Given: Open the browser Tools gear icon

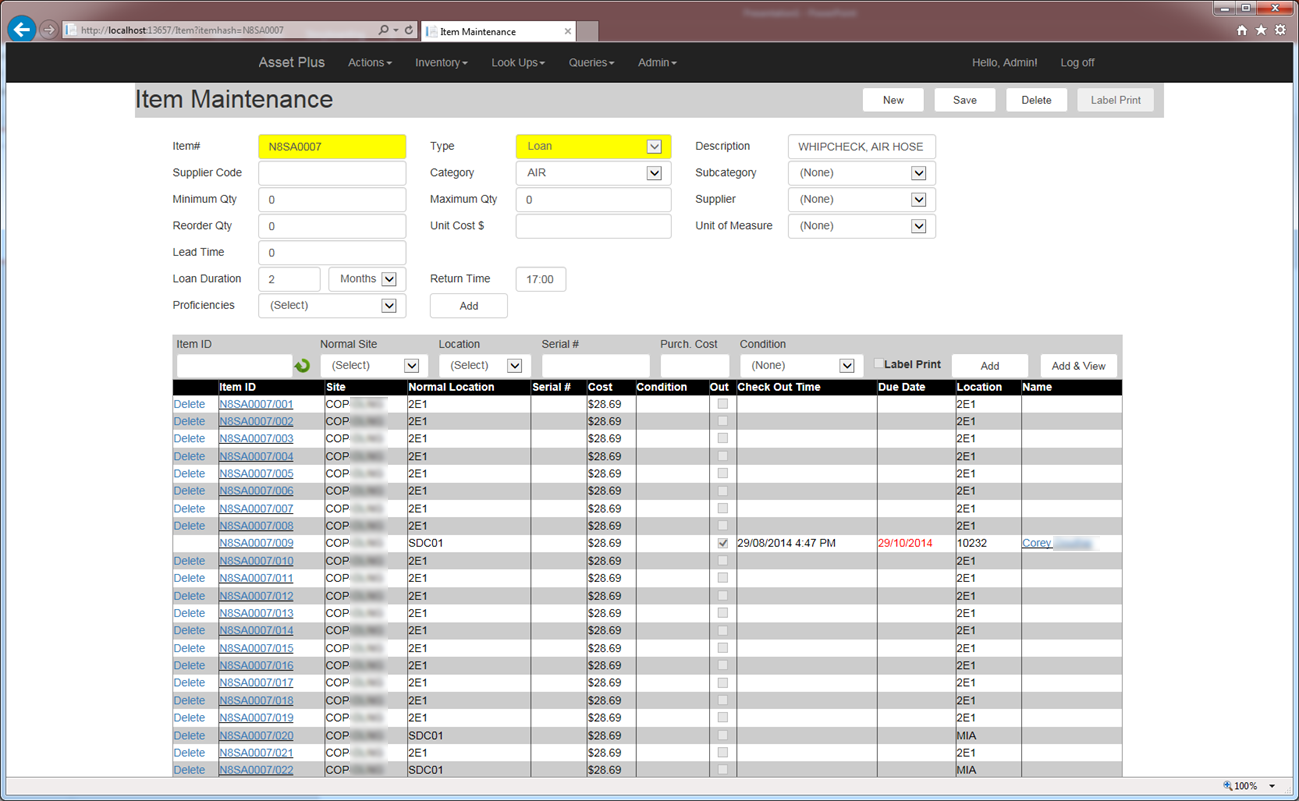Looking at the screenshot, I should (1280, 30).
